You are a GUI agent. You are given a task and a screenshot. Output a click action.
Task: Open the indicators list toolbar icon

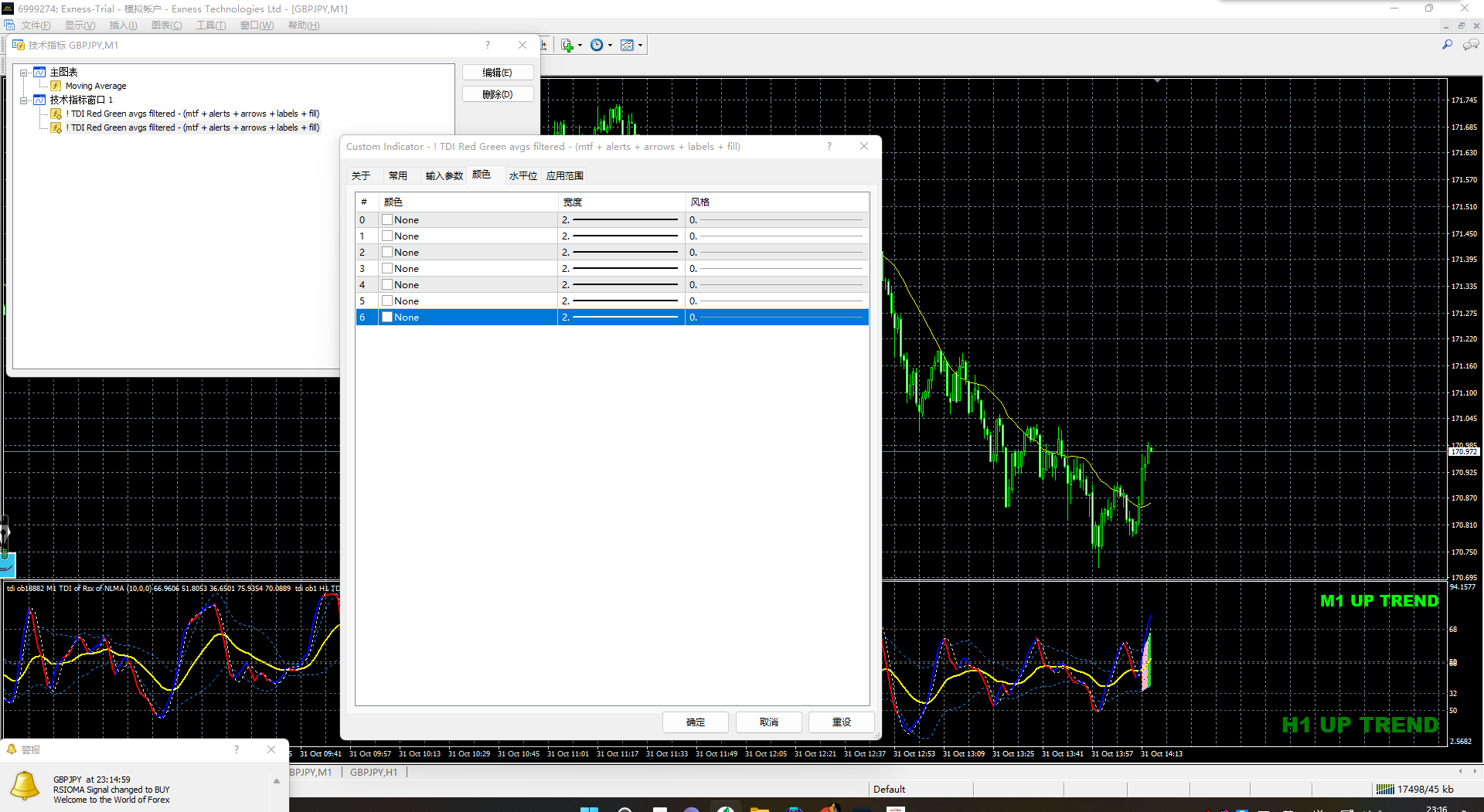point(567,46)
